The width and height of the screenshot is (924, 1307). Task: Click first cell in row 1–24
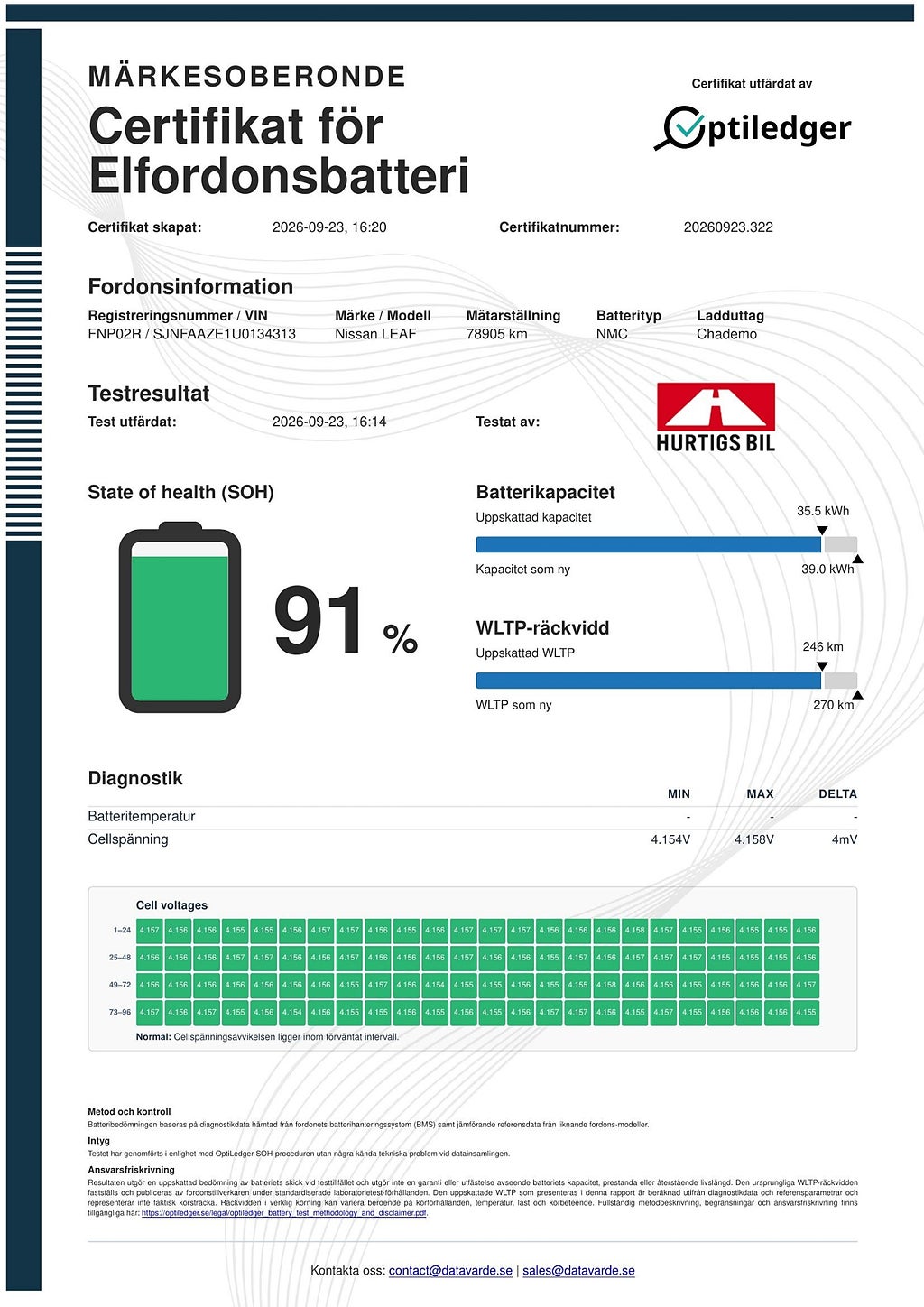pyautogui.click(x=150, y=930)
